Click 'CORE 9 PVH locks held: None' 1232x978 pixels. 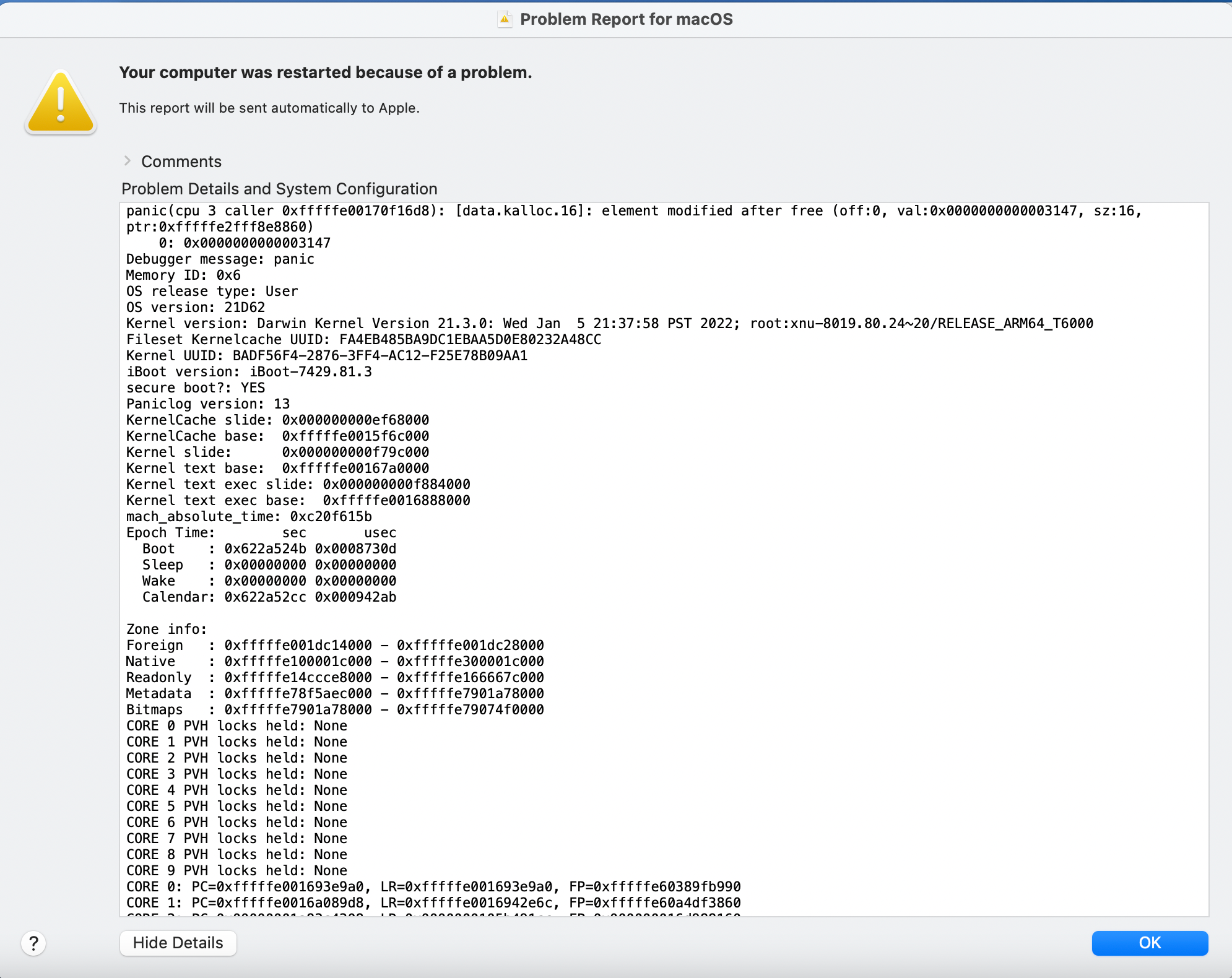coord(236,871)
